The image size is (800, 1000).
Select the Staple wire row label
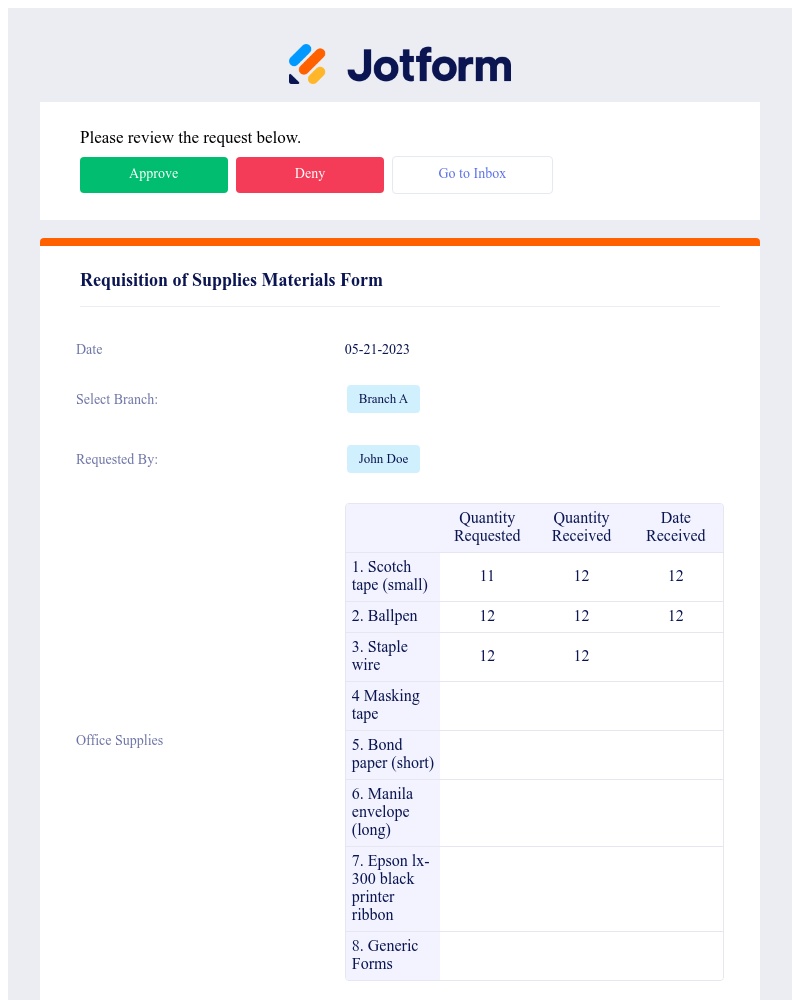pos(390,656)
